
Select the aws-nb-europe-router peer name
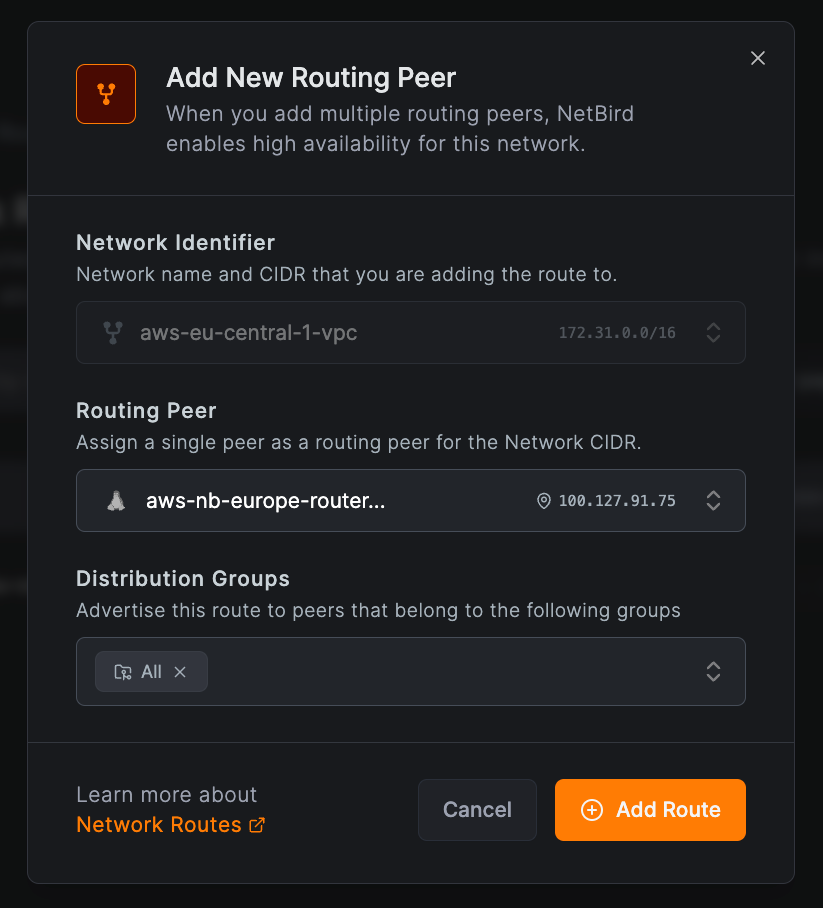click(x=265, y=500)
